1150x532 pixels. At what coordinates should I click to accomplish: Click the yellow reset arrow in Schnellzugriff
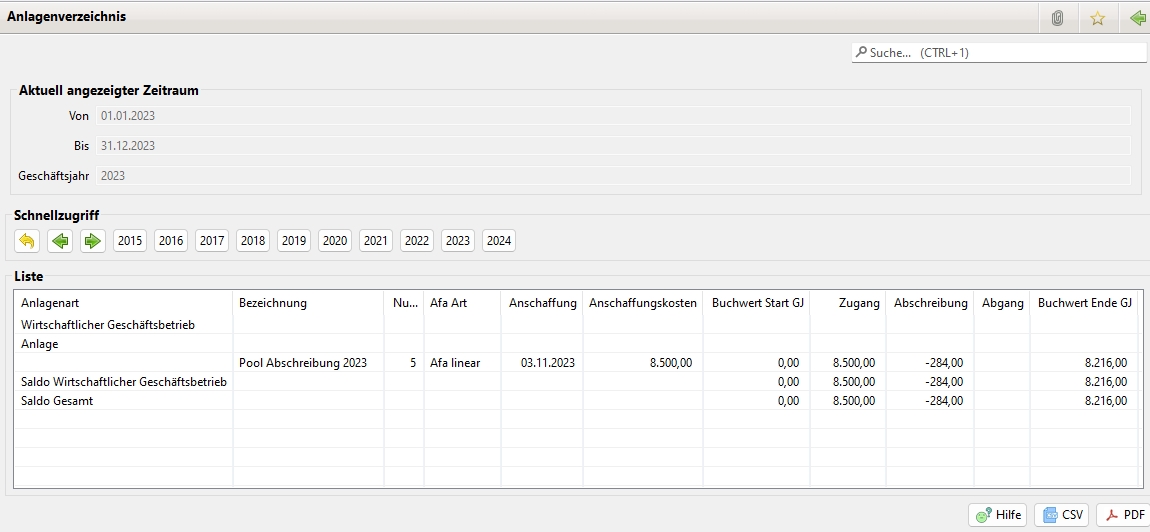pyautogui.click(x=27, y=241)
